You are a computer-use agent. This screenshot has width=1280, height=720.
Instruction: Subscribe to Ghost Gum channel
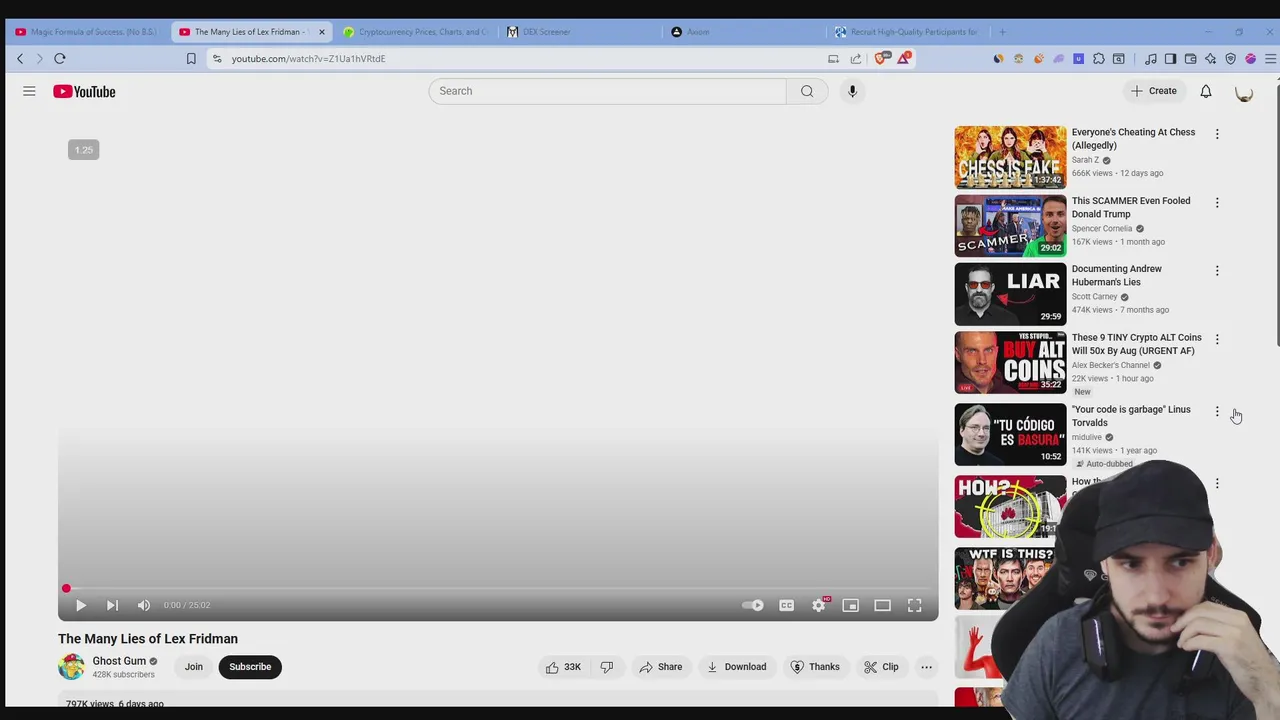click(250, 667)
